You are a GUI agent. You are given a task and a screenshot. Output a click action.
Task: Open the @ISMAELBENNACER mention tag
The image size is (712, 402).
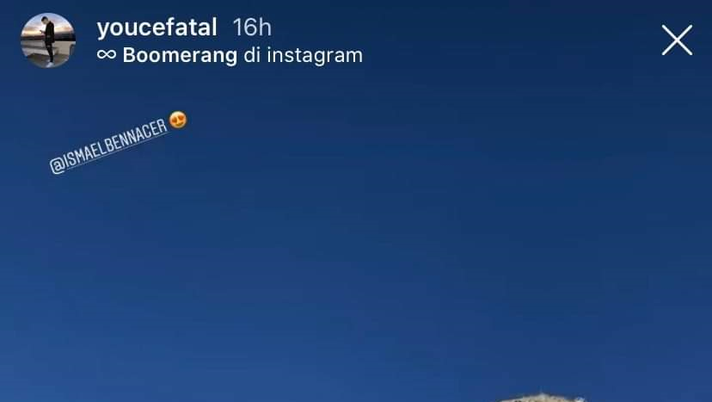click(x=109, y=146)
